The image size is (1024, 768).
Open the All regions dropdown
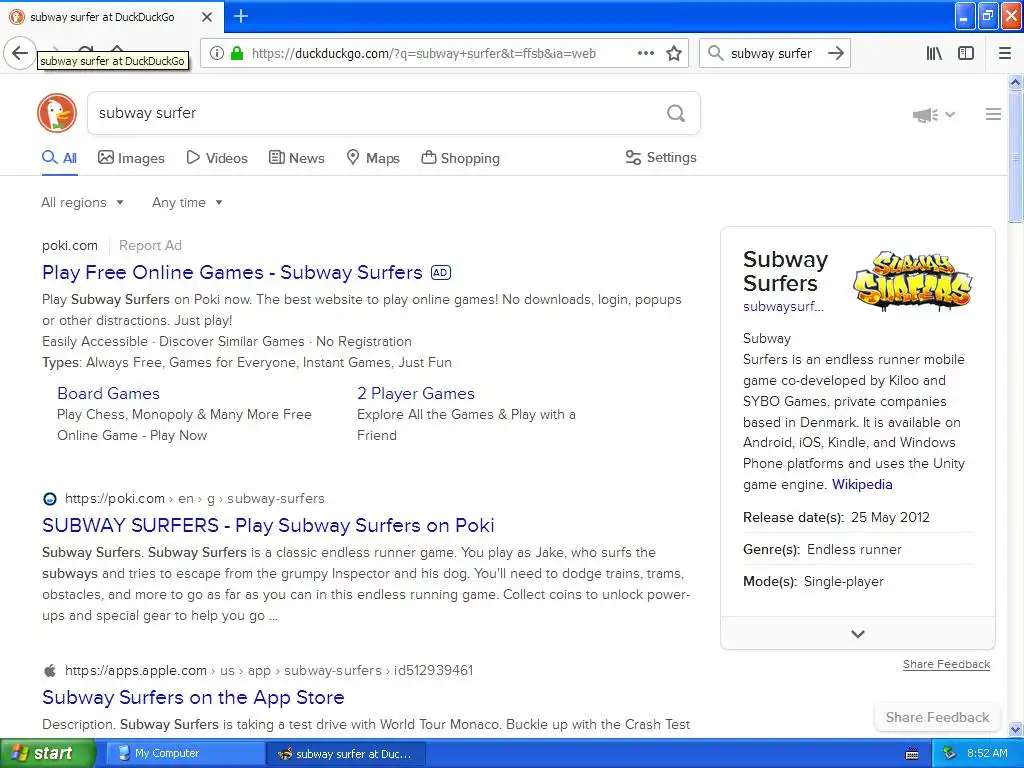click(x=82, y=202)
